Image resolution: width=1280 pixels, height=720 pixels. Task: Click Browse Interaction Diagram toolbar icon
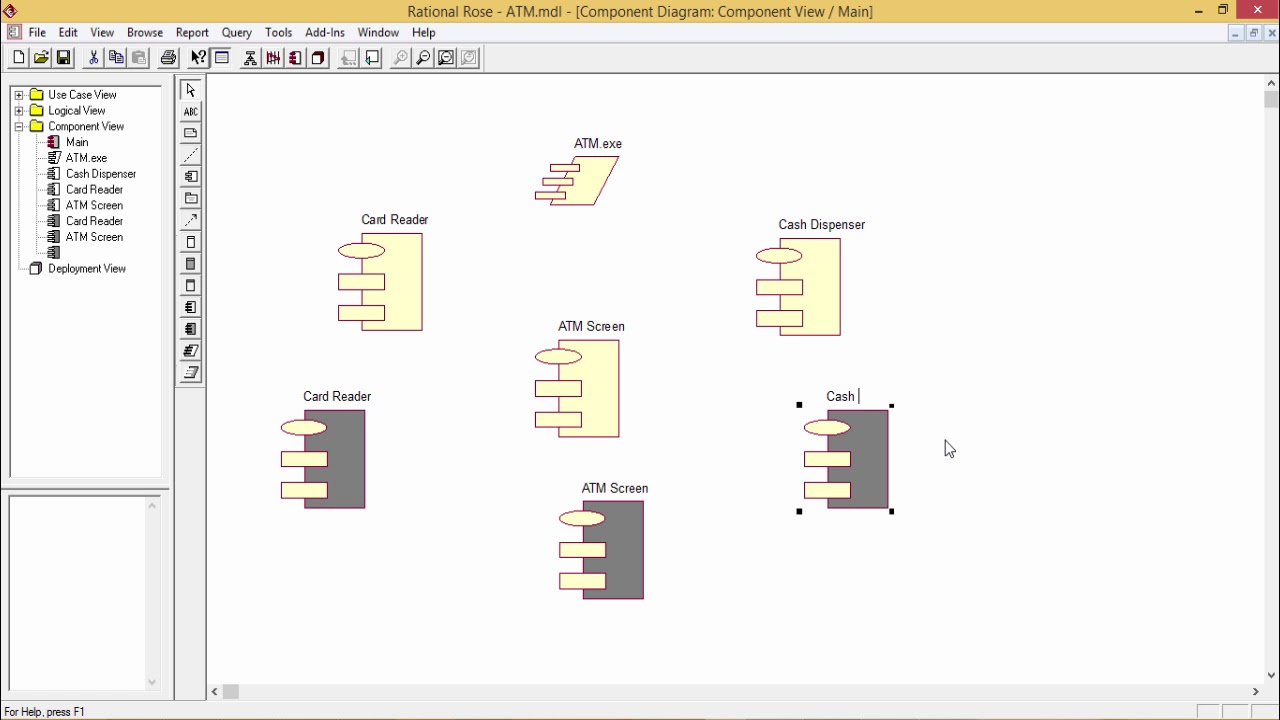point(273,58)
